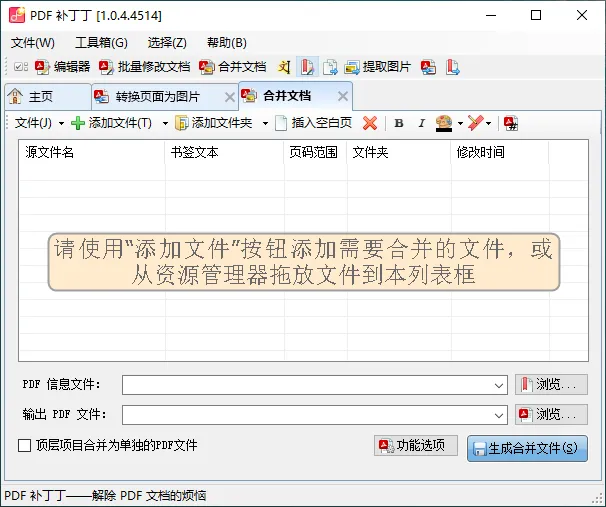The height and width of the screenshot is (507, 606).
Task: Click the highlighted bookmark editor icon
Action: pyautogui.click(x=307, y=67)
